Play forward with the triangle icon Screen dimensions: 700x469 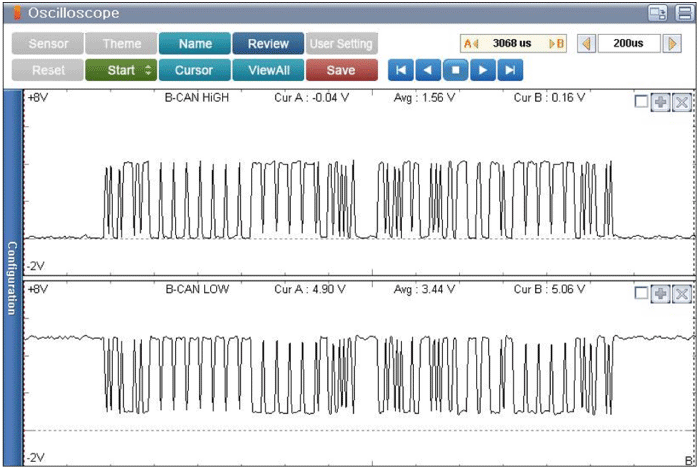[483, 70]
